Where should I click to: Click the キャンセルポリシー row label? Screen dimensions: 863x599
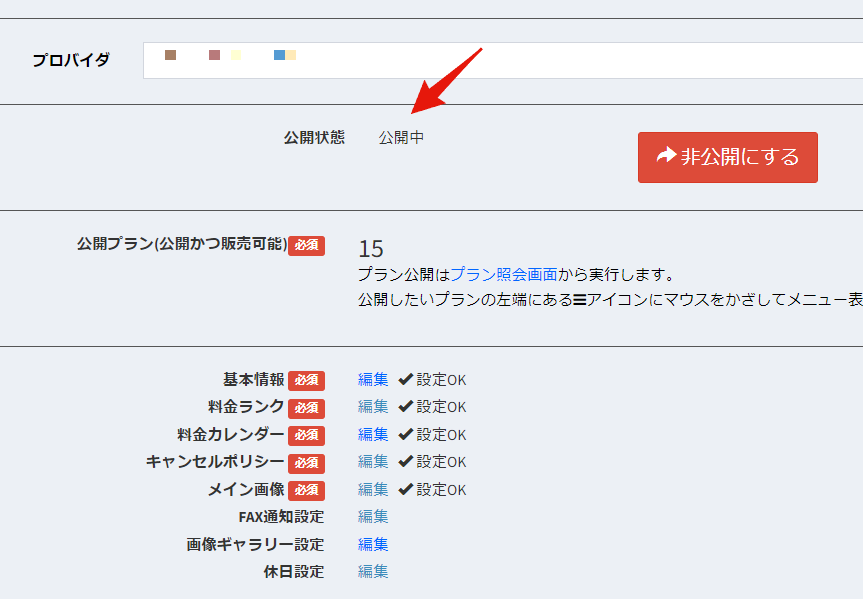click(x=215, y=461)
